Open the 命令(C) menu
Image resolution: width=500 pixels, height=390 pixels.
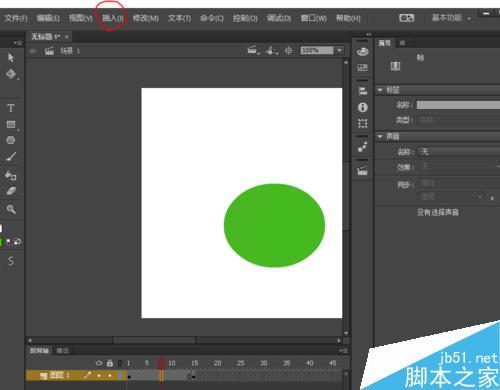212,18
